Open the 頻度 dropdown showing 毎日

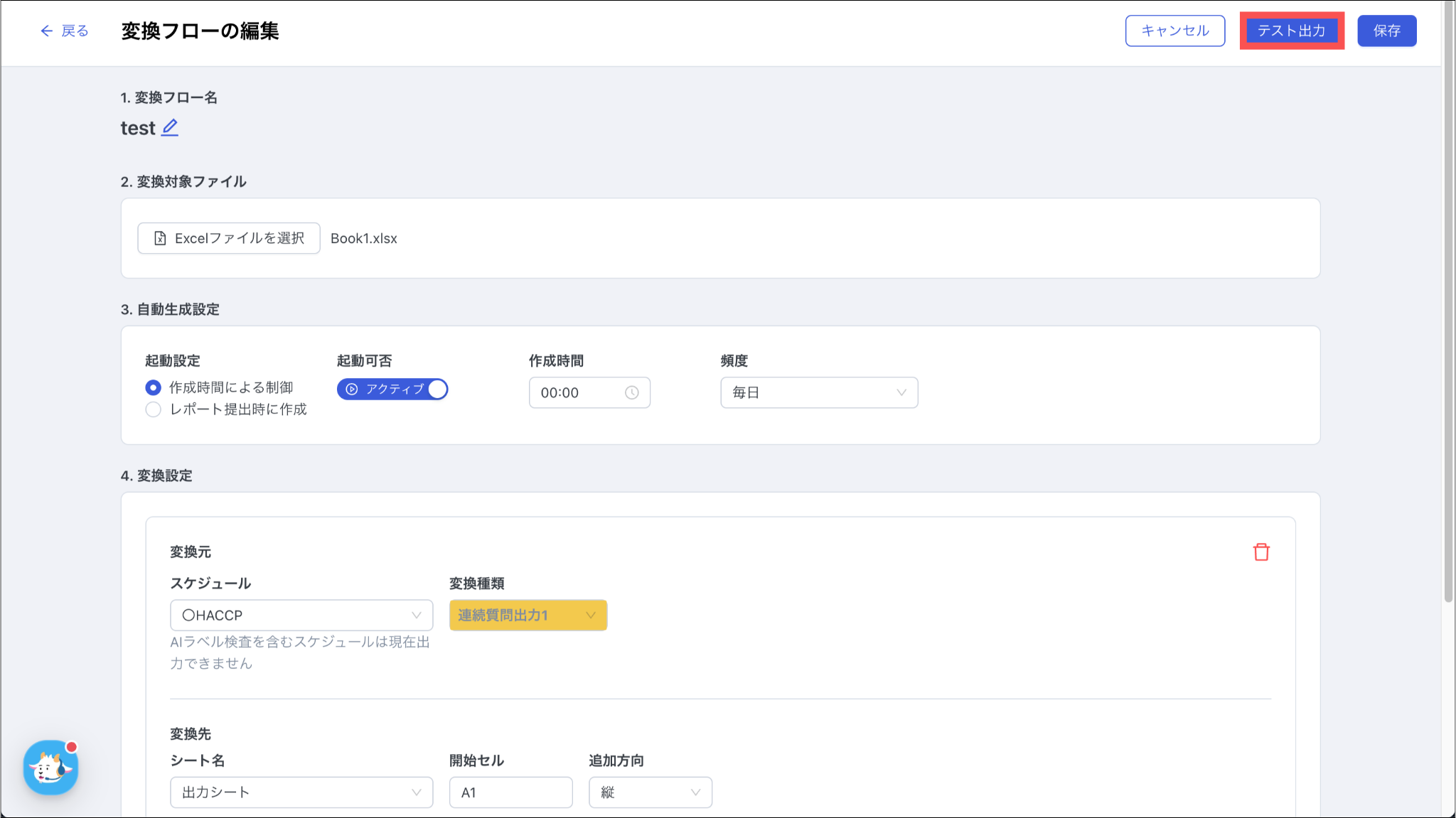[819, 393]
